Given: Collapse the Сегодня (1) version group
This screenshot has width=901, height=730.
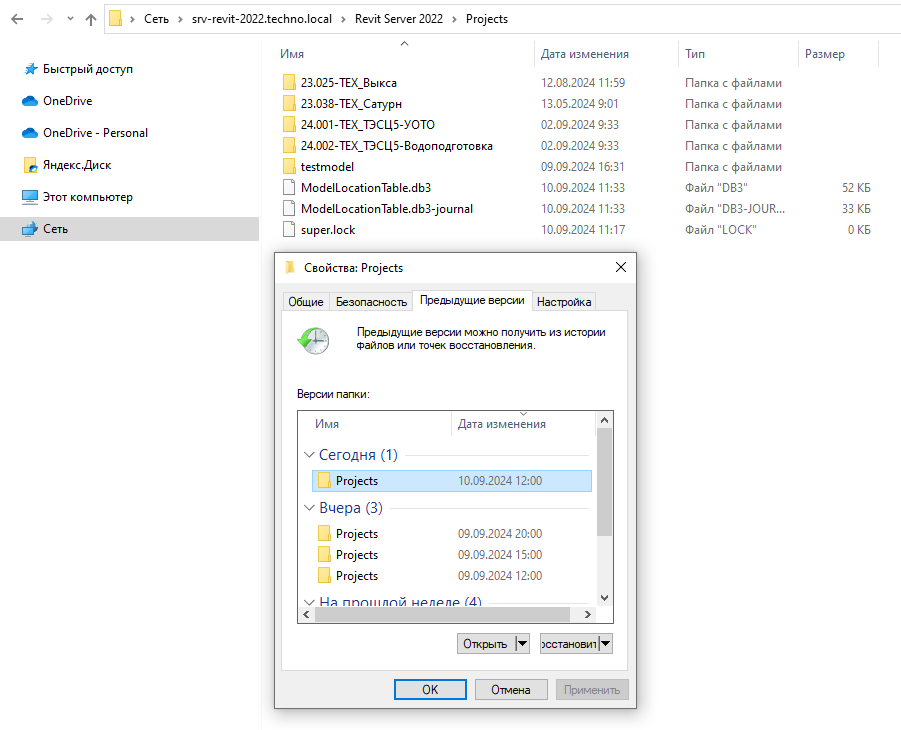Looking at the screenshot, I should pyautogui.click(x=309, y=455).
